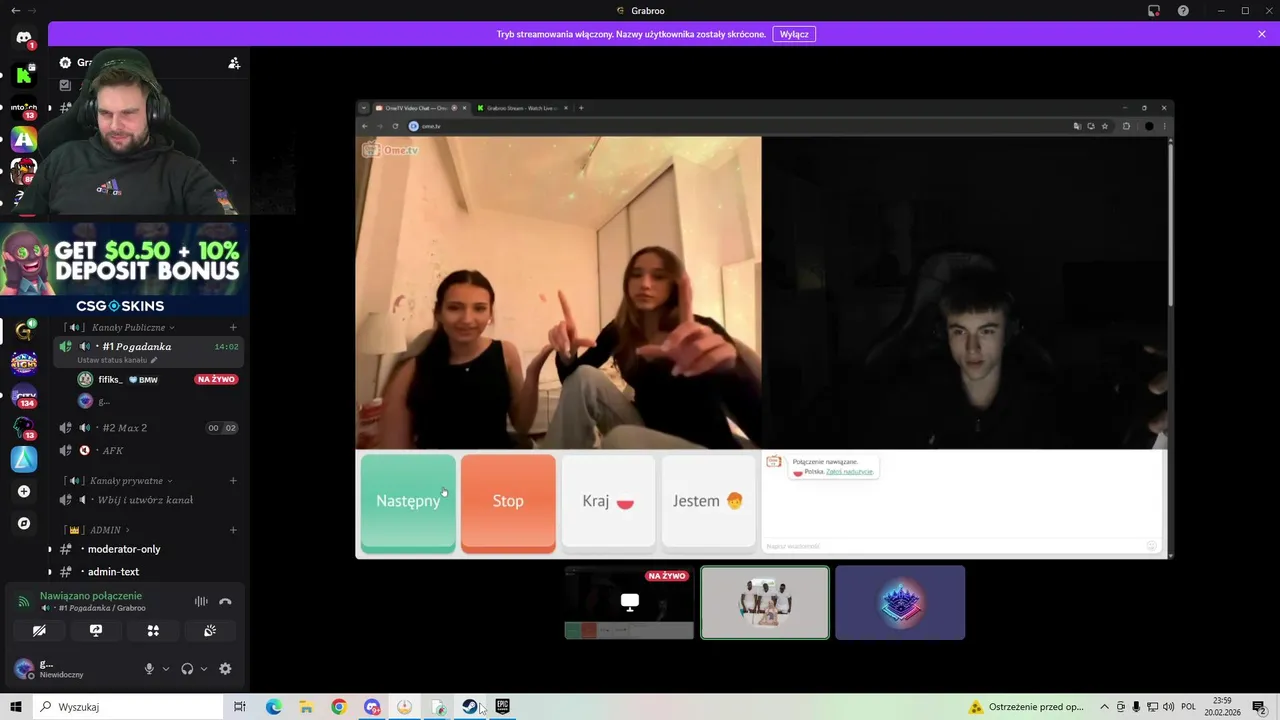Invite members to the Grabroo server
Image resolution: width=1280 pixels, height=720 pixels.
pyautogui.click(x=234, y=62)
